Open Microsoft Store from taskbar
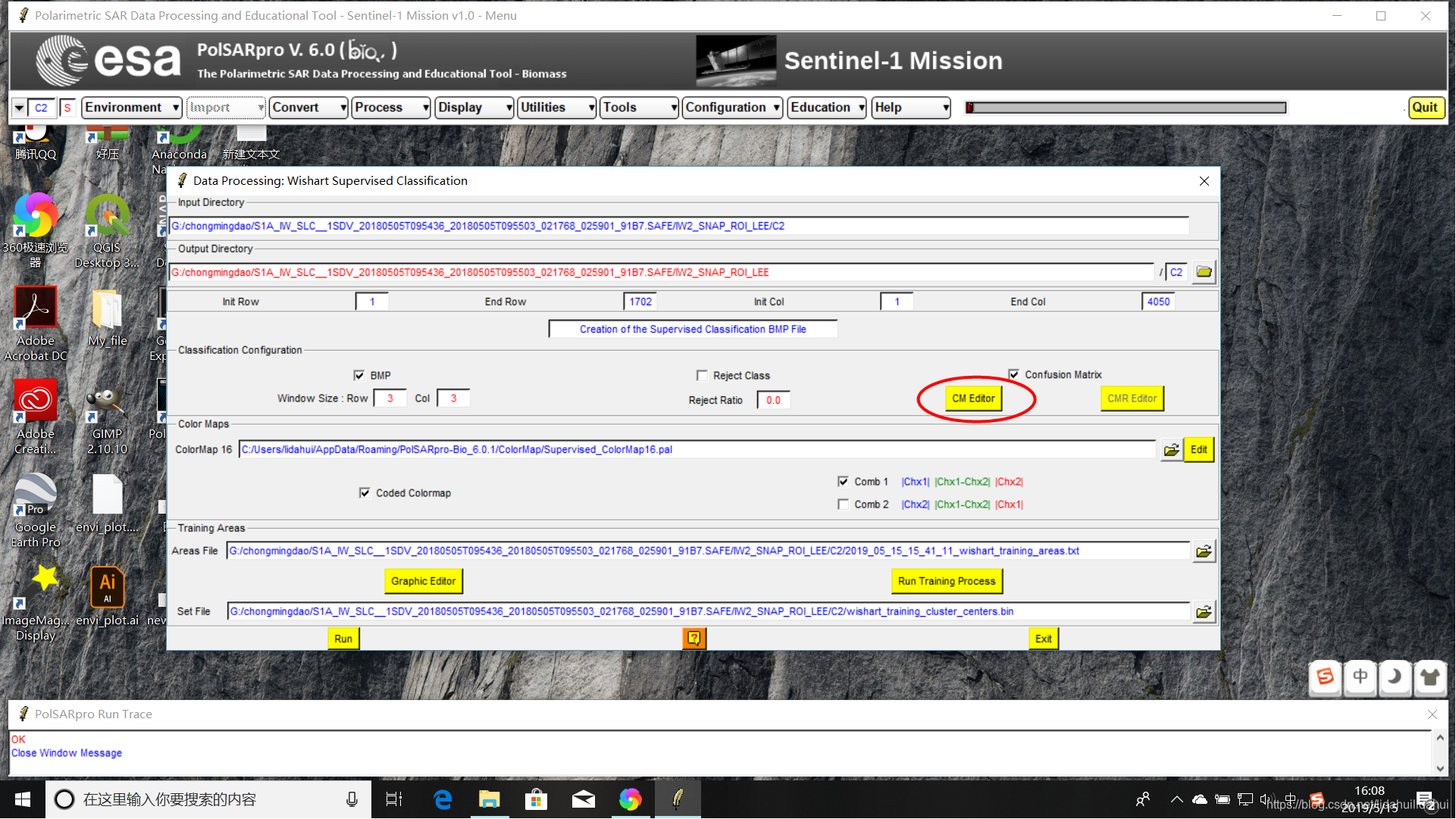 tap(536, 799)
